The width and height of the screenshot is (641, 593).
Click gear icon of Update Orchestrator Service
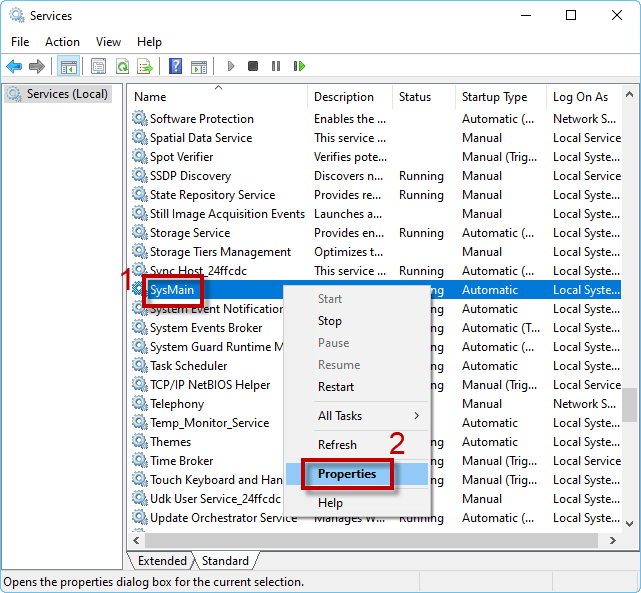140,517
